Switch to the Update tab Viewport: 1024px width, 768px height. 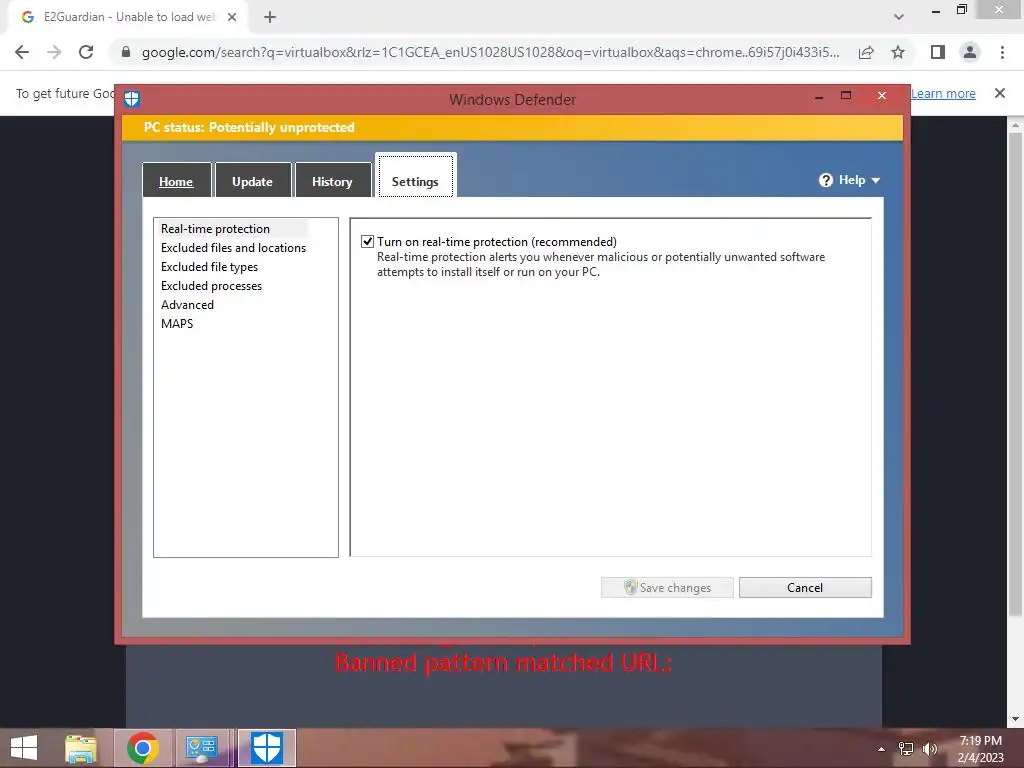252,181
